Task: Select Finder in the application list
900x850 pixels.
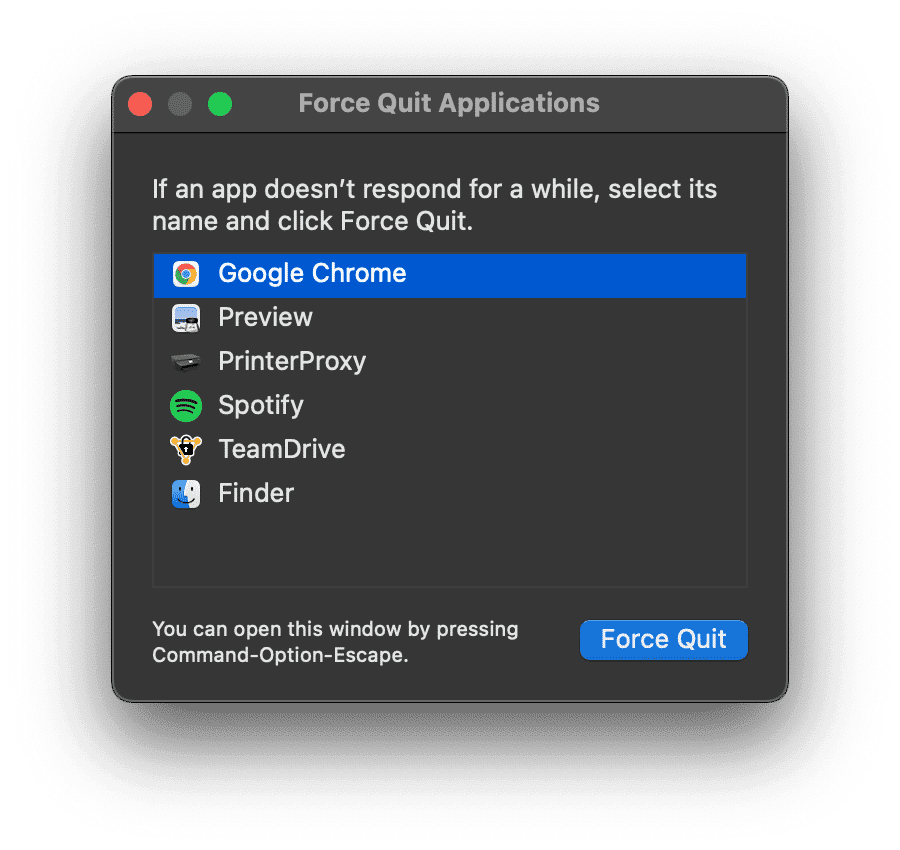Action: click(256, 493)
